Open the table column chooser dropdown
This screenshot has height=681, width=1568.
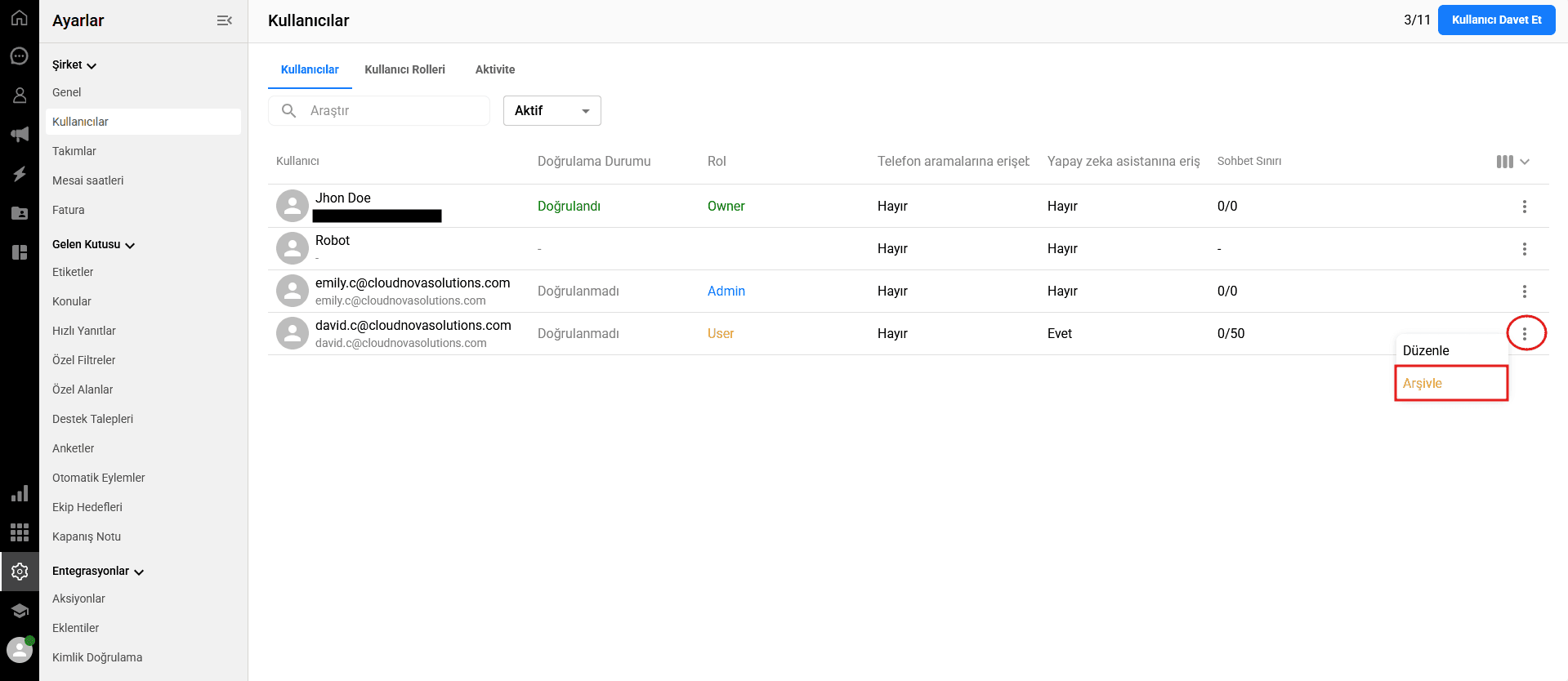click(1512, 162)
